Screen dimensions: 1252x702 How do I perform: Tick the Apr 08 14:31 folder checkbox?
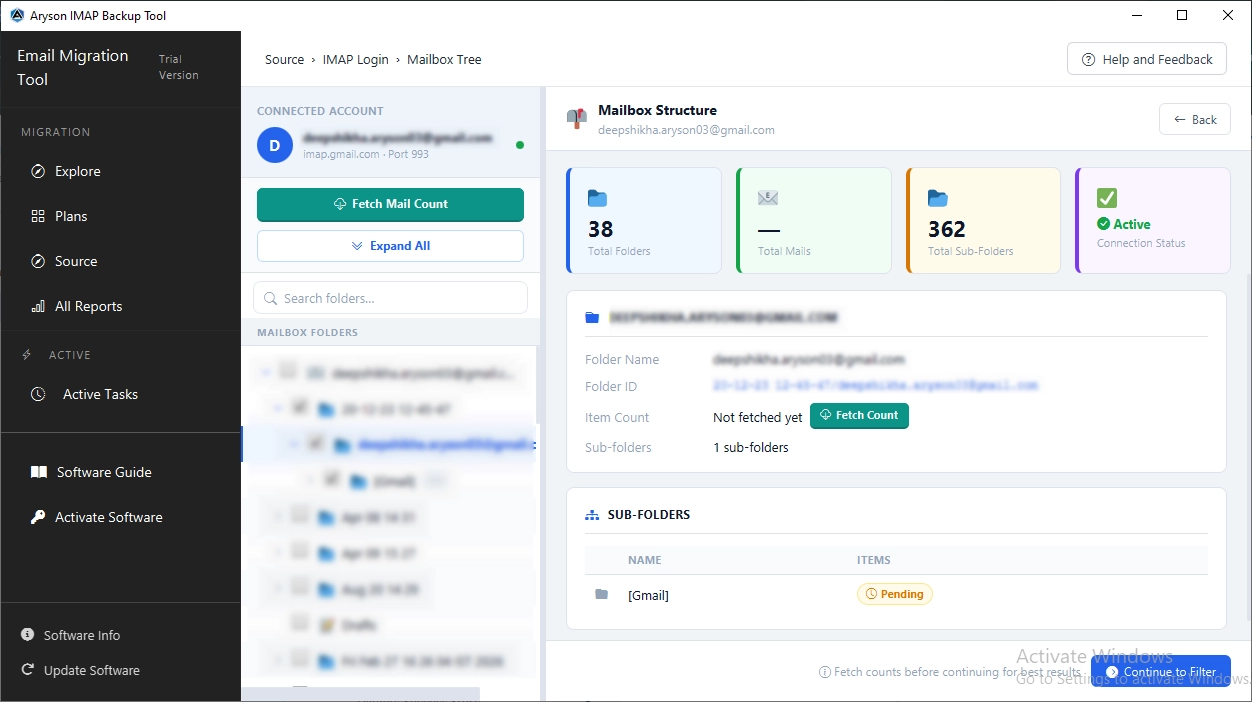click(299, 515)
